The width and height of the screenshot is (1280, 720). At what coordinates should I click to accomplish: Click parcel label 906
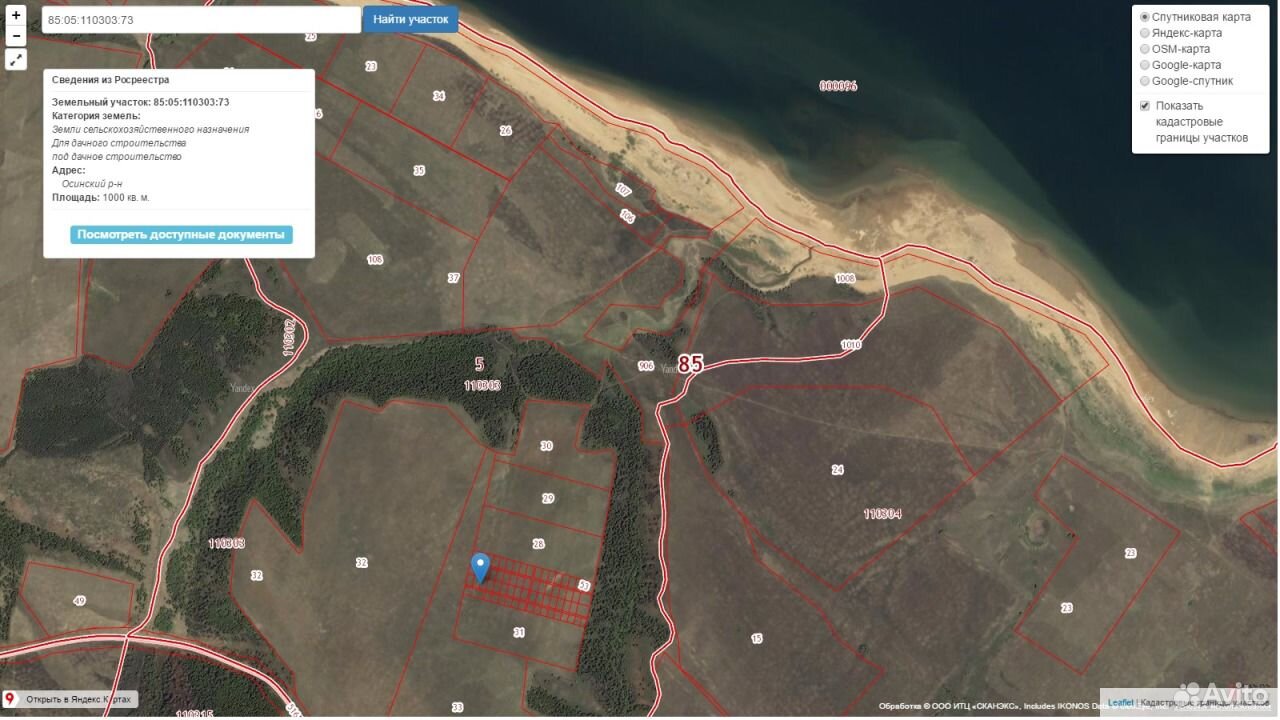646,366
